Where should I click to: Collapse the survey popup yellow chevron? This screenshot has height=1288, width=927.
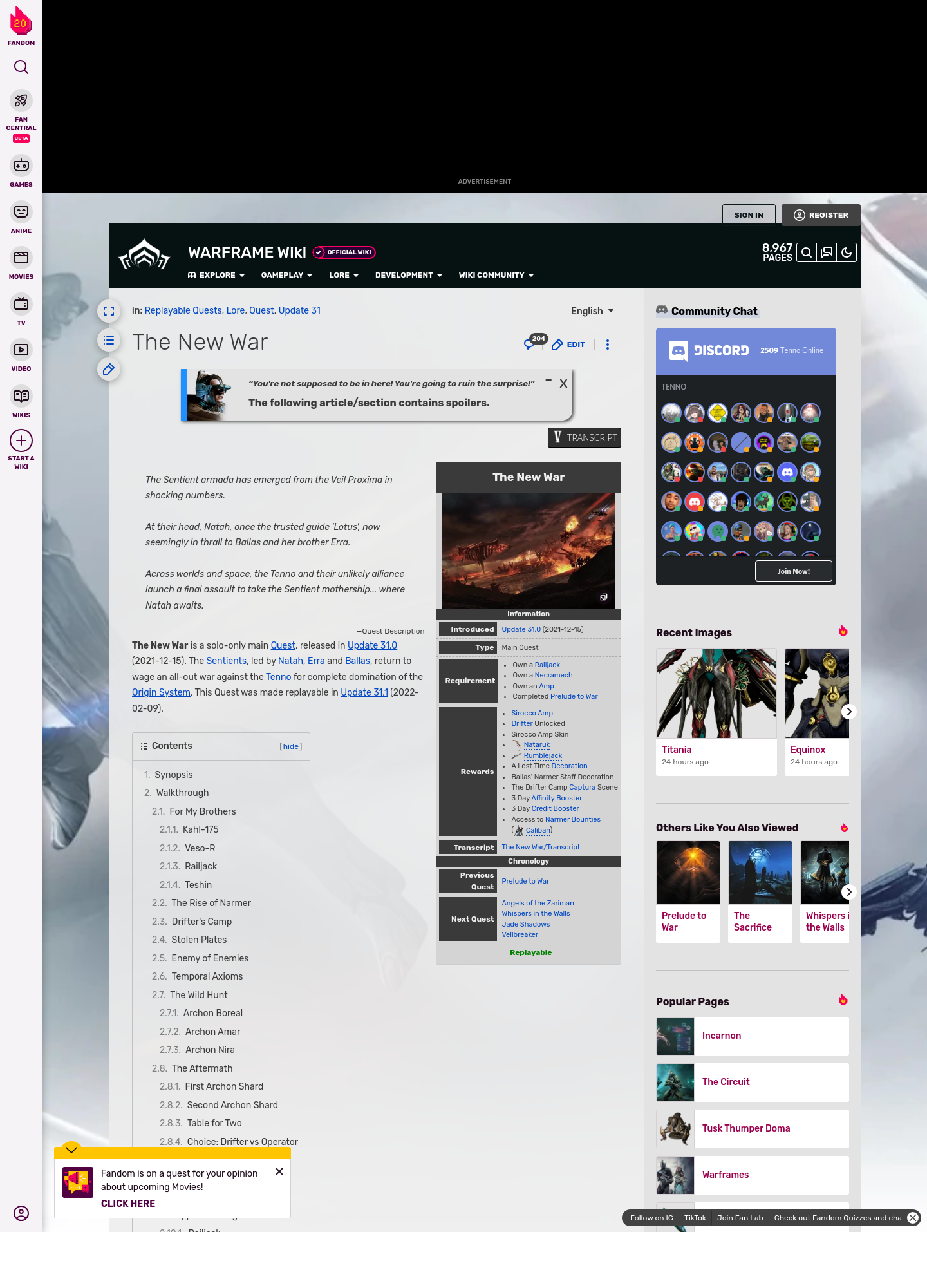[71, 1149]
